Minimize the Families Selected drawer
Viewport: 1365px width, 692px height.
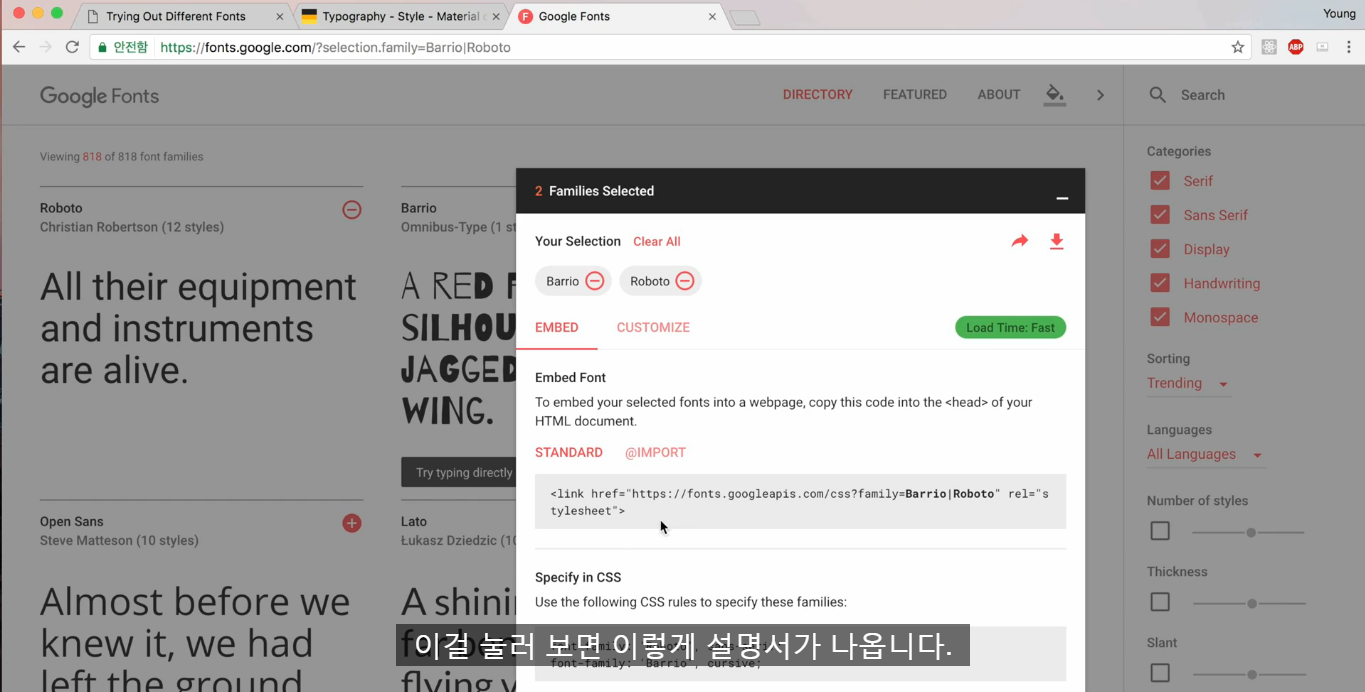point(1062,198)
